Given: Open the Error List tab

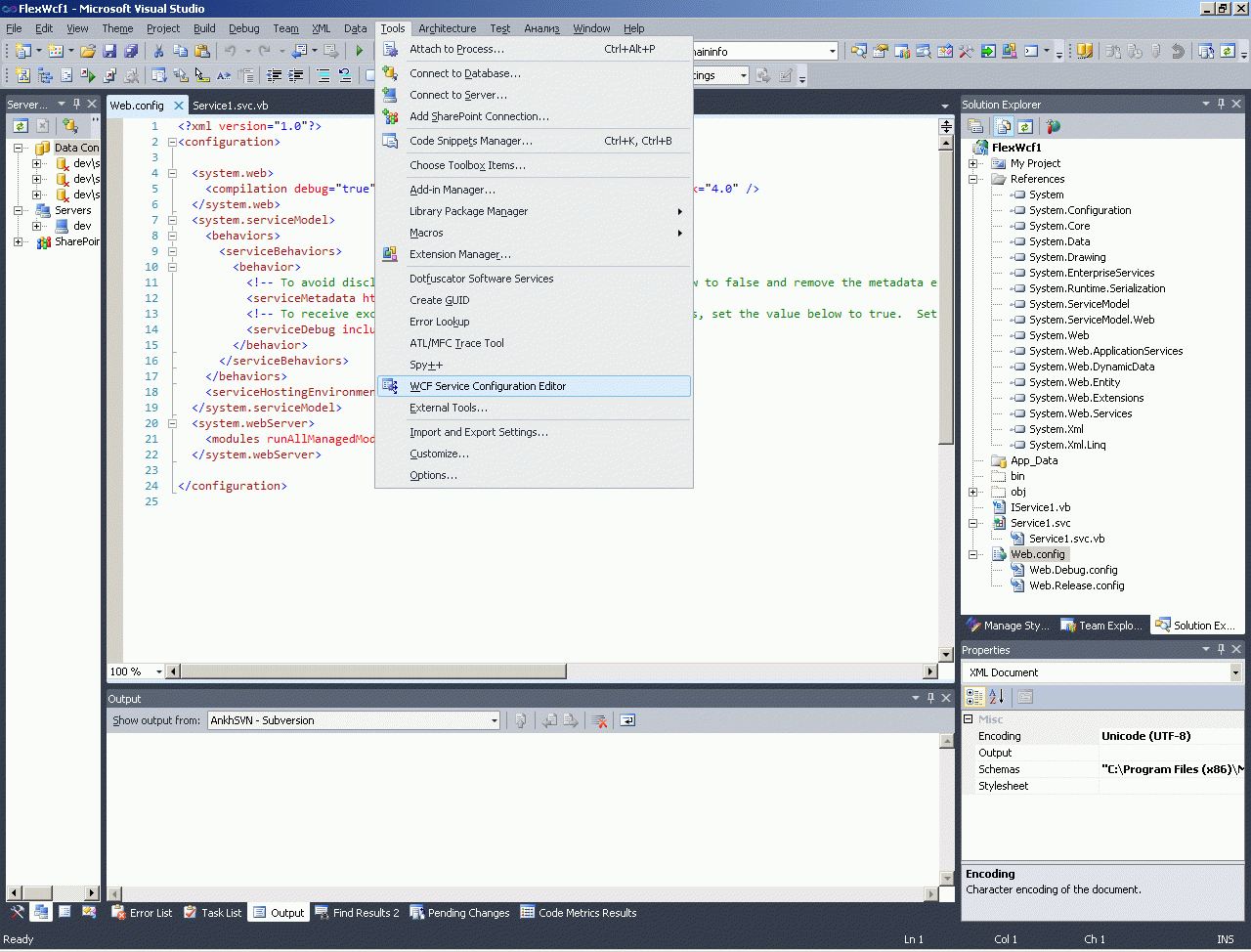Looking at the screenshot, I should (x=142, y=913).
